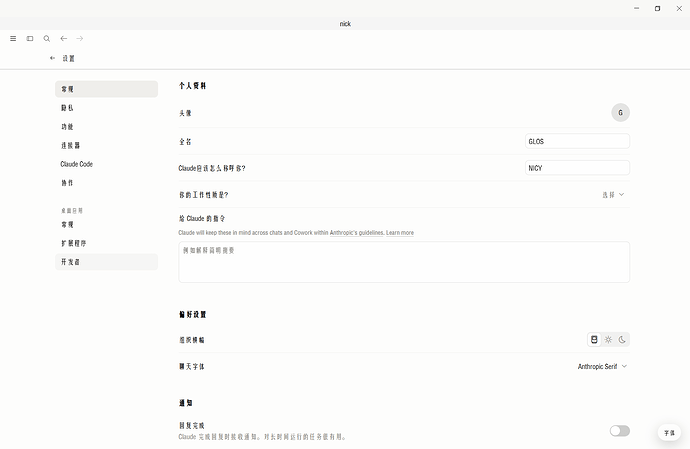The image size is (690, 449).
Task: Open the Anthropic Serif font dropdown
Action: (602, 366)
